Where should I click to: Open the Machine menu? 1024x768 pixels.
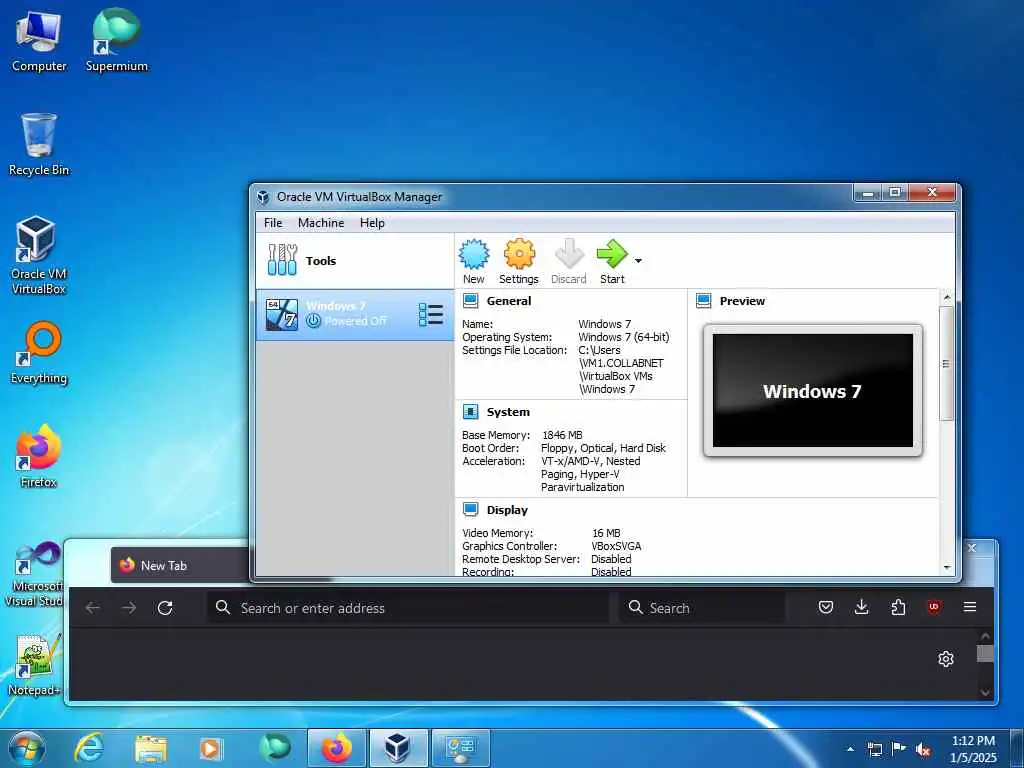pos(321,223)
